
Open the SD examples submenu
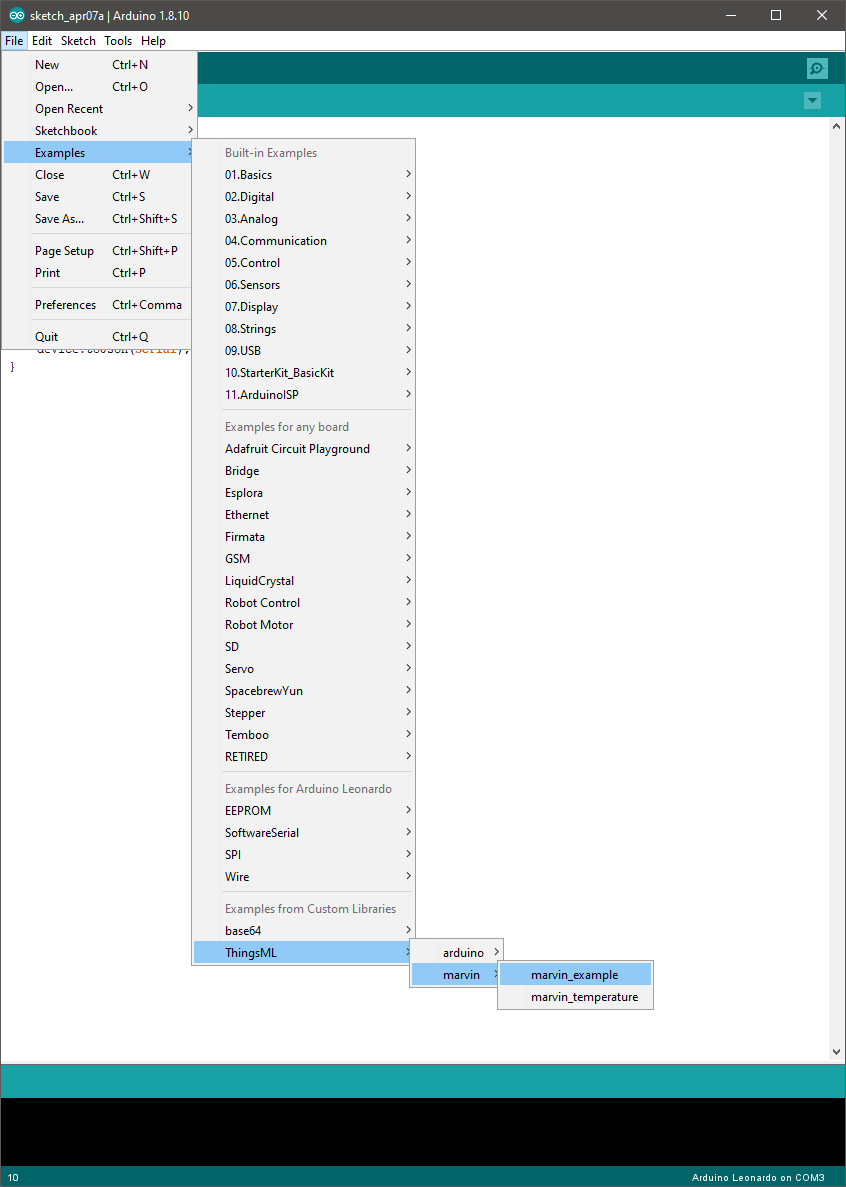303,646
